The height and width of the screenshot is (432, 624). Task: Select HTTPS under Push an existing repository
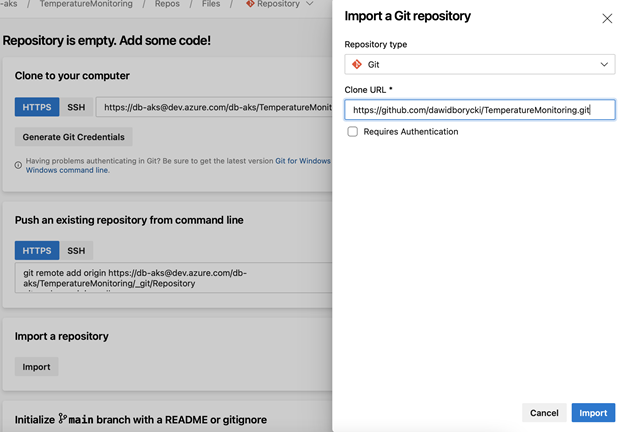[37, 251]
